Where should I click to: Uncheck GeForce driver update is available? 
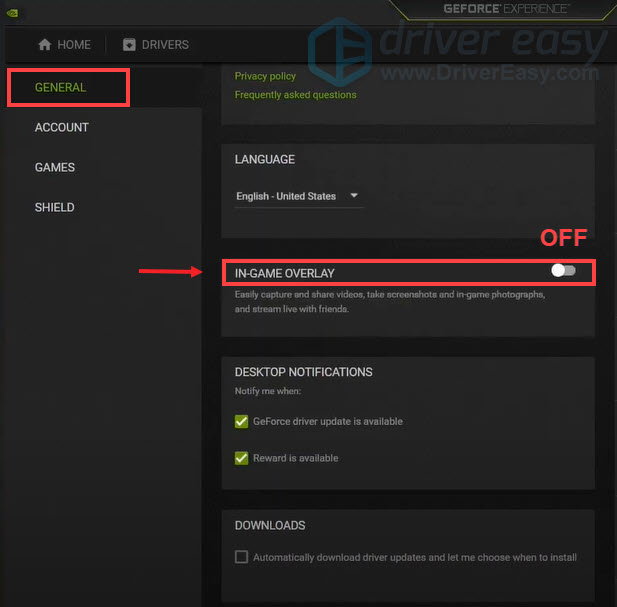coord(241,421)
